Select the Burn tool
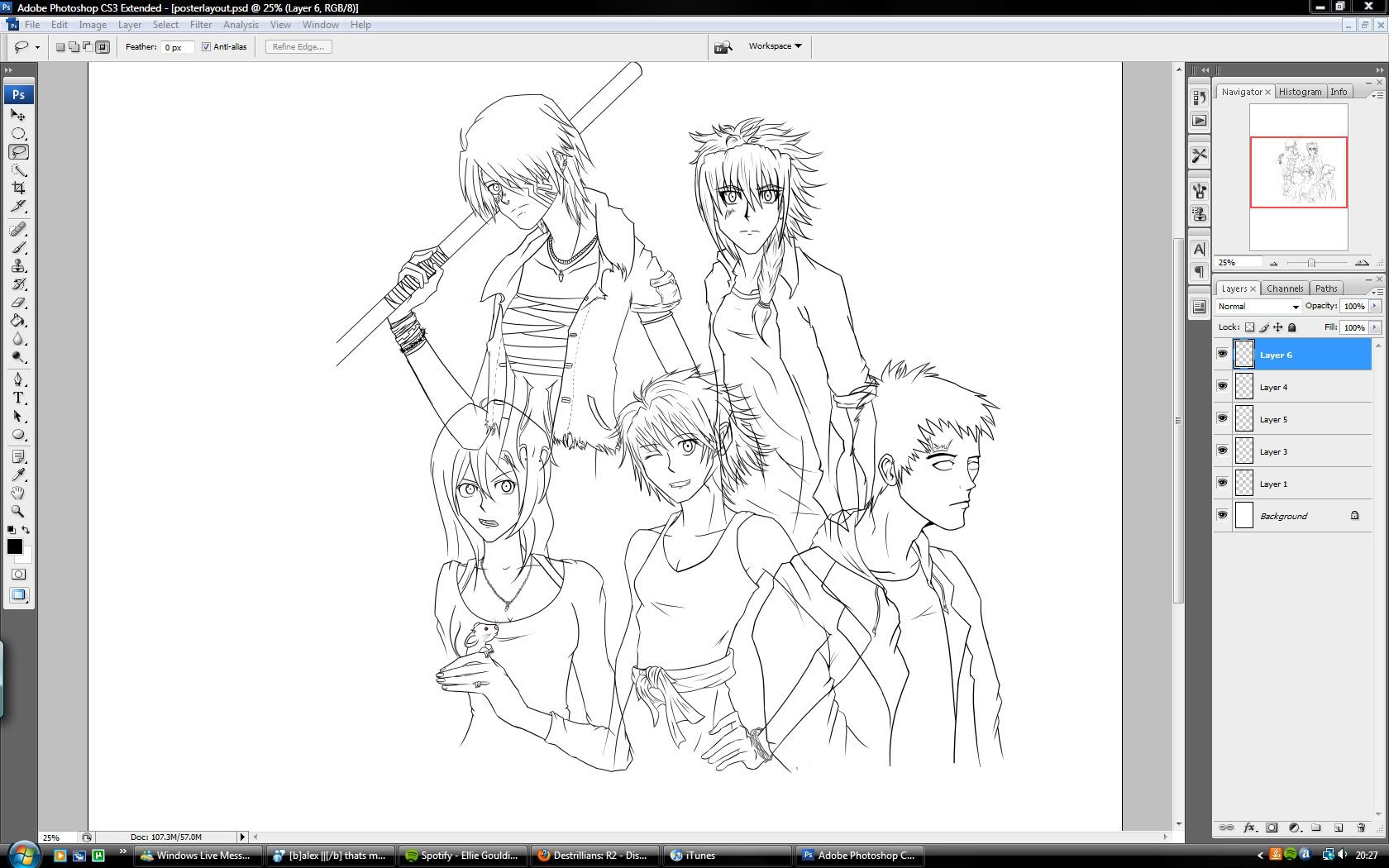Viewport: 1389px width, 868px height. tap(18, 357)
